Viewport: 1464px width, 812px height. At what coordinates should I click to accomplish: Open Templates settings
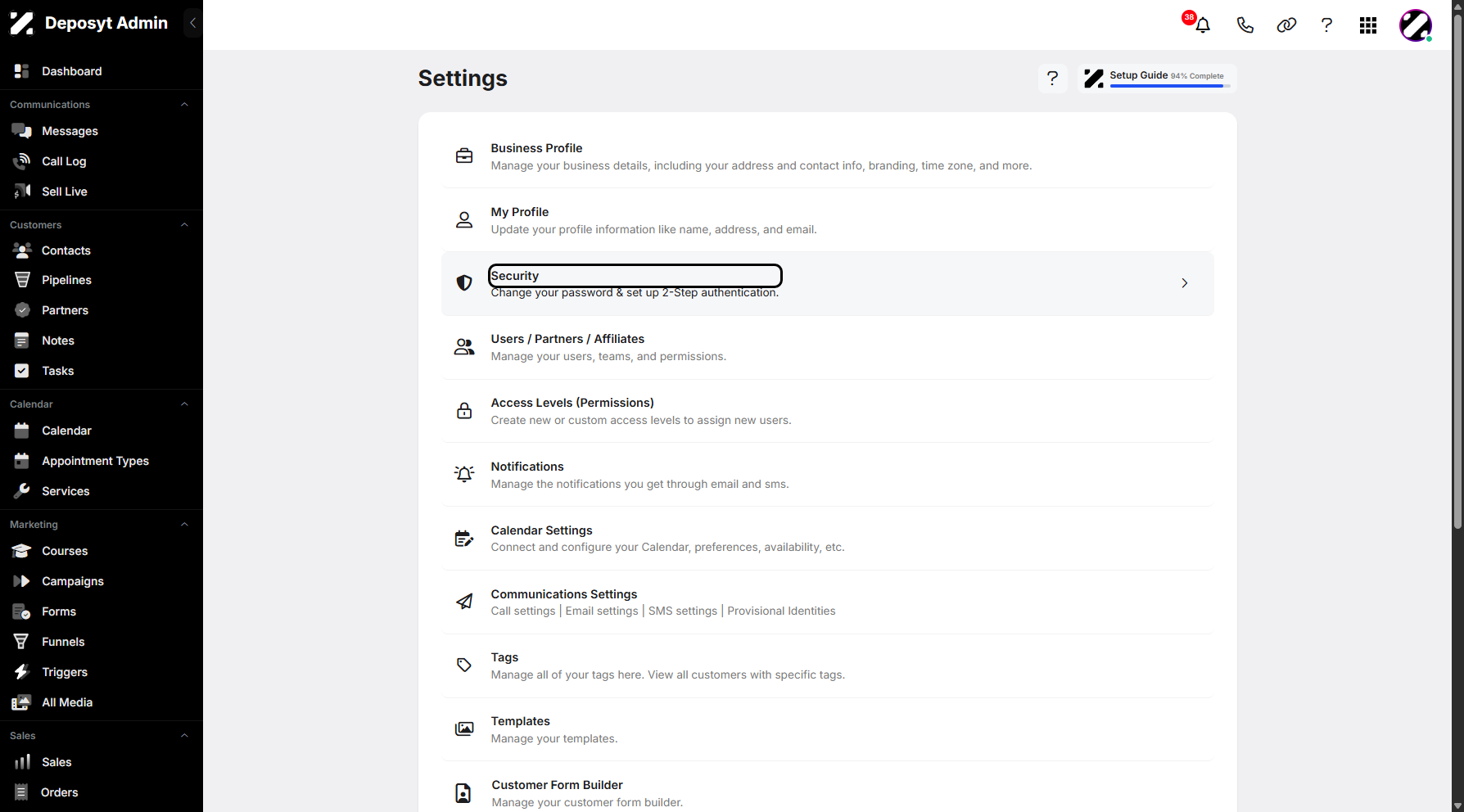(x=827, y=729)
